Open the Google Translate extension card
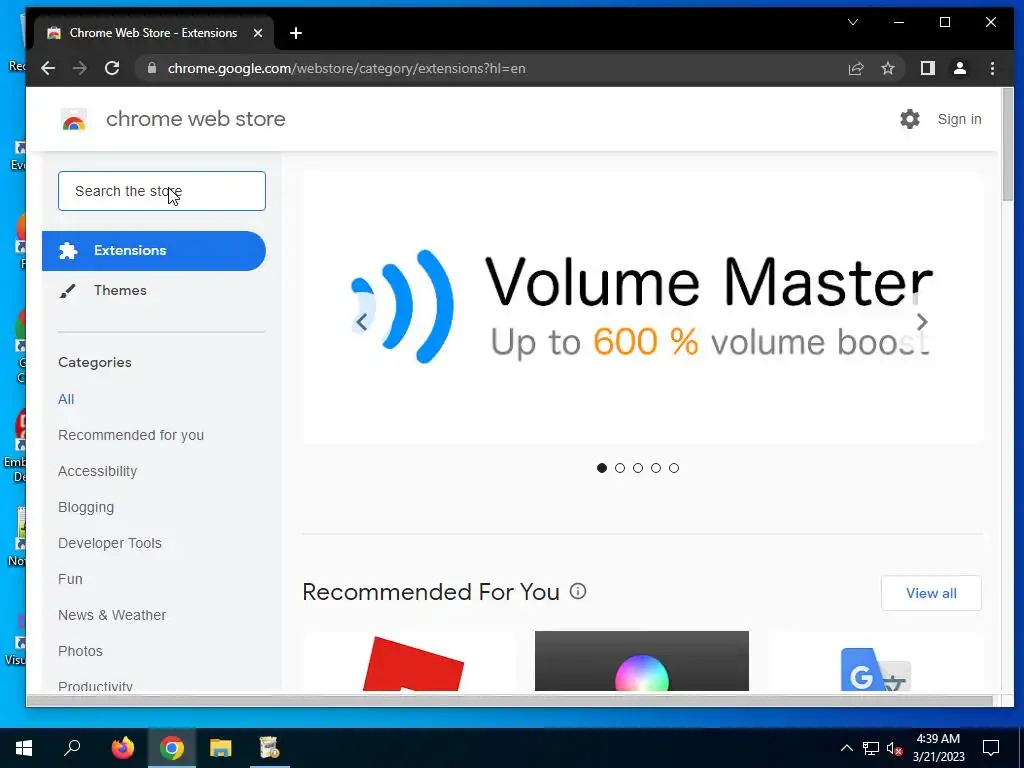1024x768 pixels. coord(875,661)
